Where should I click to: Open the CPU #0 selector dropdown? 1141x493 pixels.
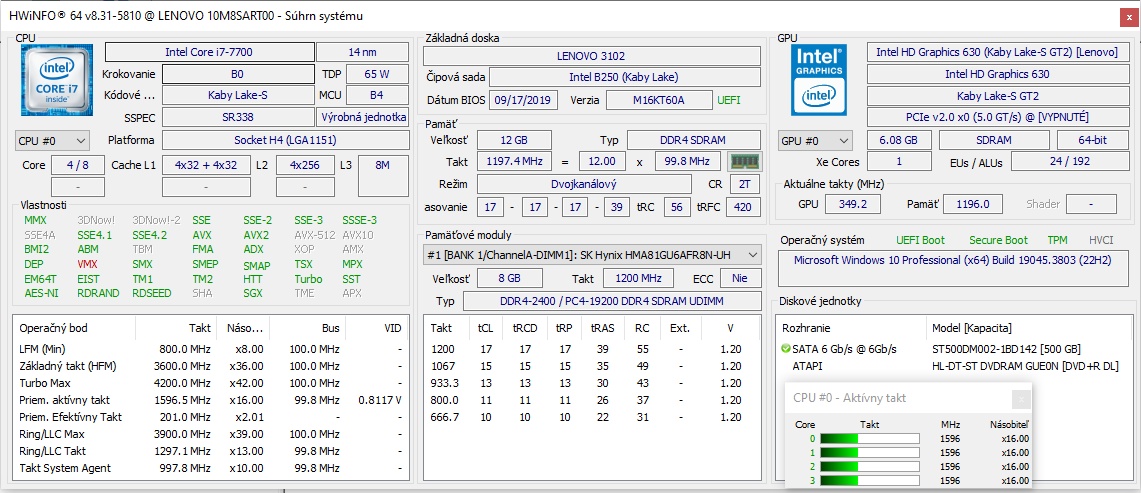coord(52,140)
